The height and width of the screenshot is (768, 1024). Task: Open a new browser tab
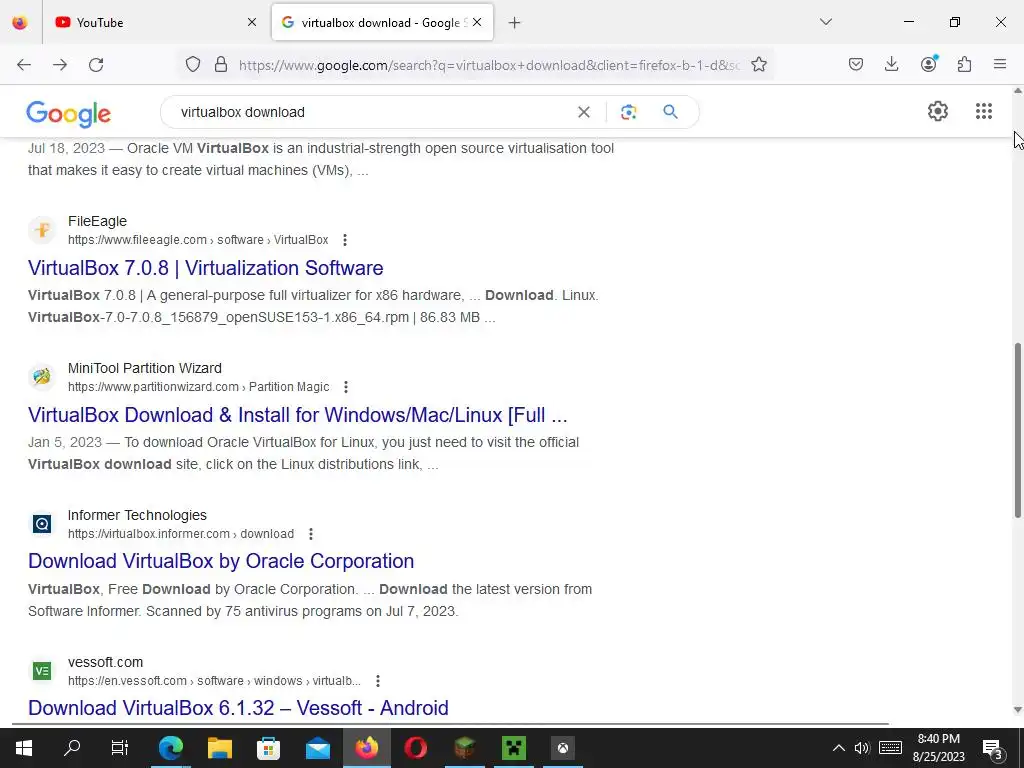coord(515,23)
